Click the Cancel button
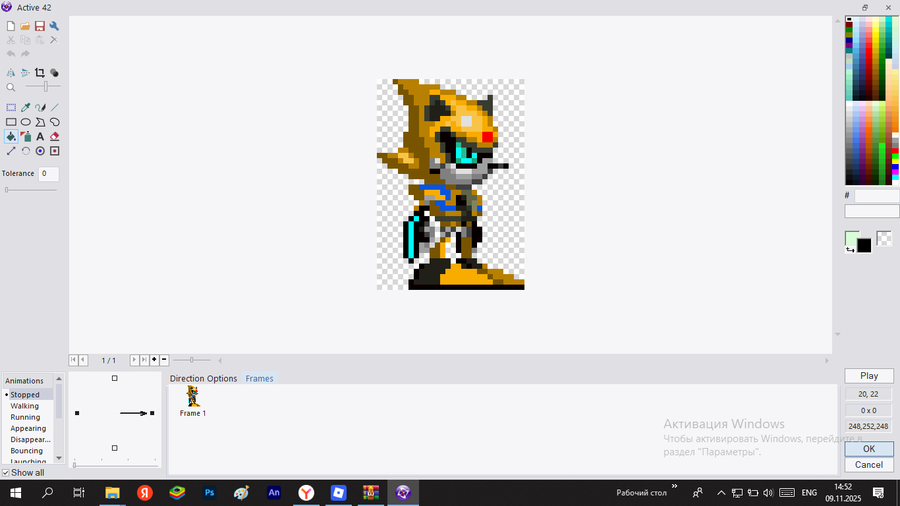900x506 pixels. click(869, 465)
